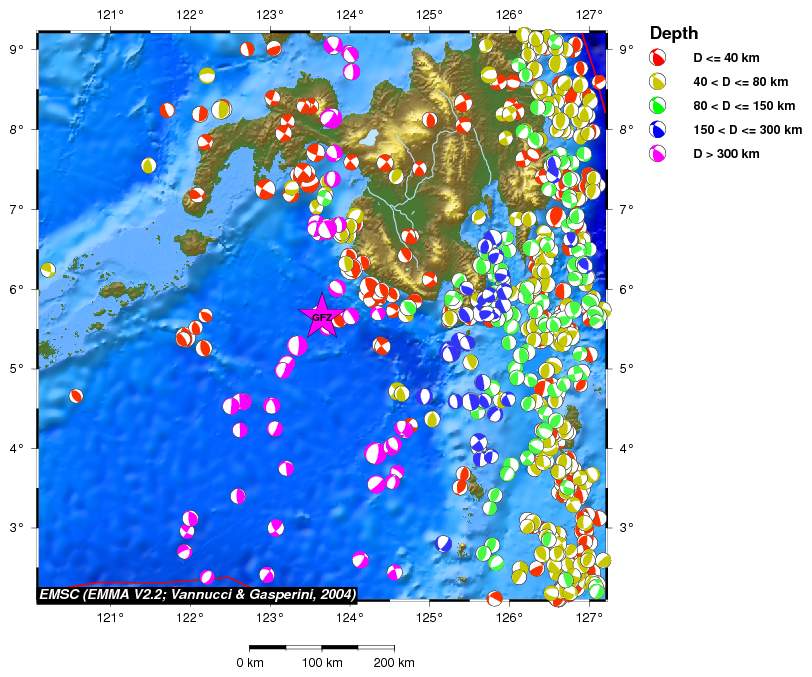Click the '124°' label on the top axis
The height and width of the screenshot is (677, 812).
349,15
